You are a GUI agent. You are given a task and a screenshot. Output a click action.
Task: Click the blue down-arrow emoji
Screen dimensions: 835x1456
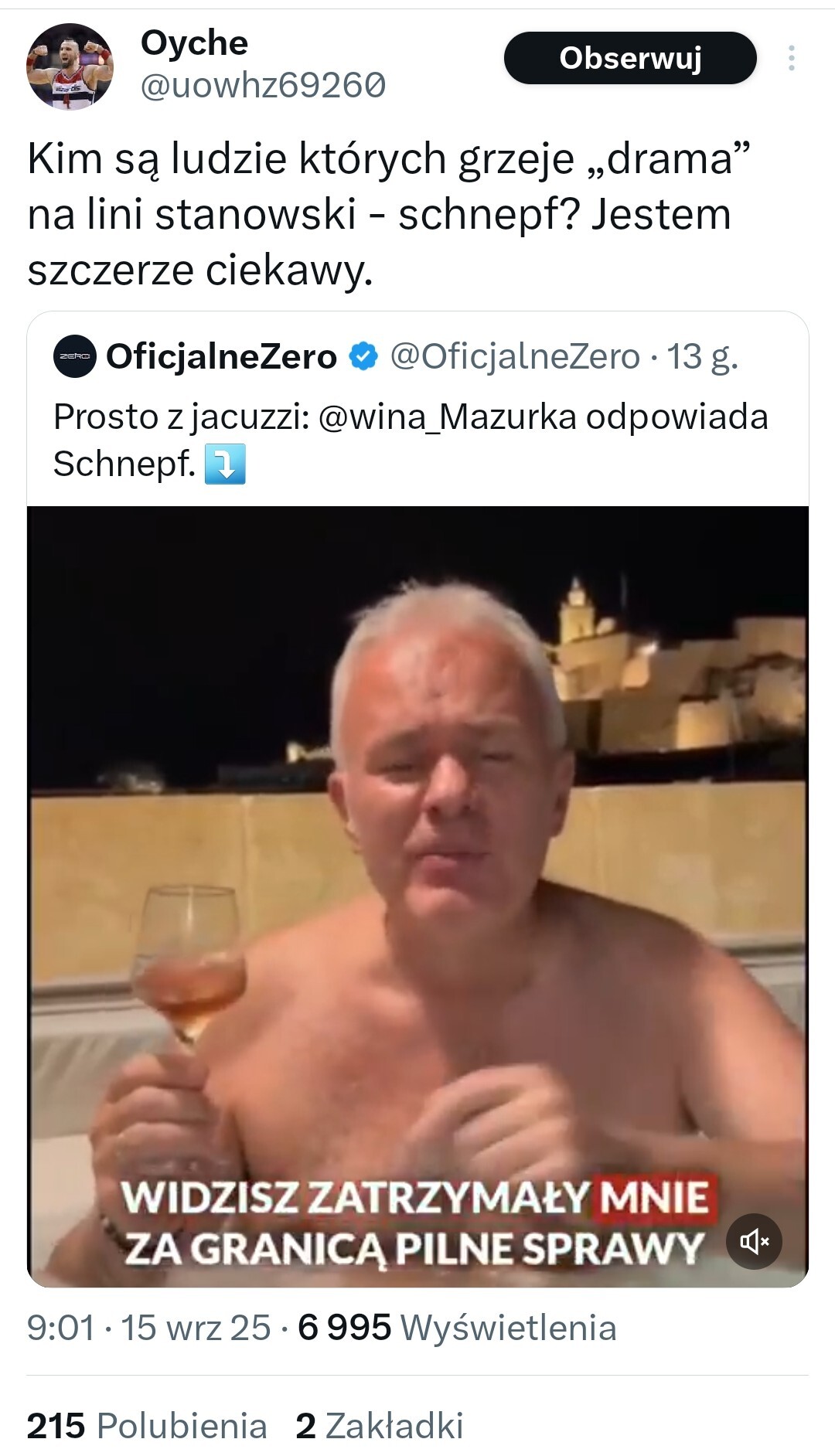pos(225,464)
